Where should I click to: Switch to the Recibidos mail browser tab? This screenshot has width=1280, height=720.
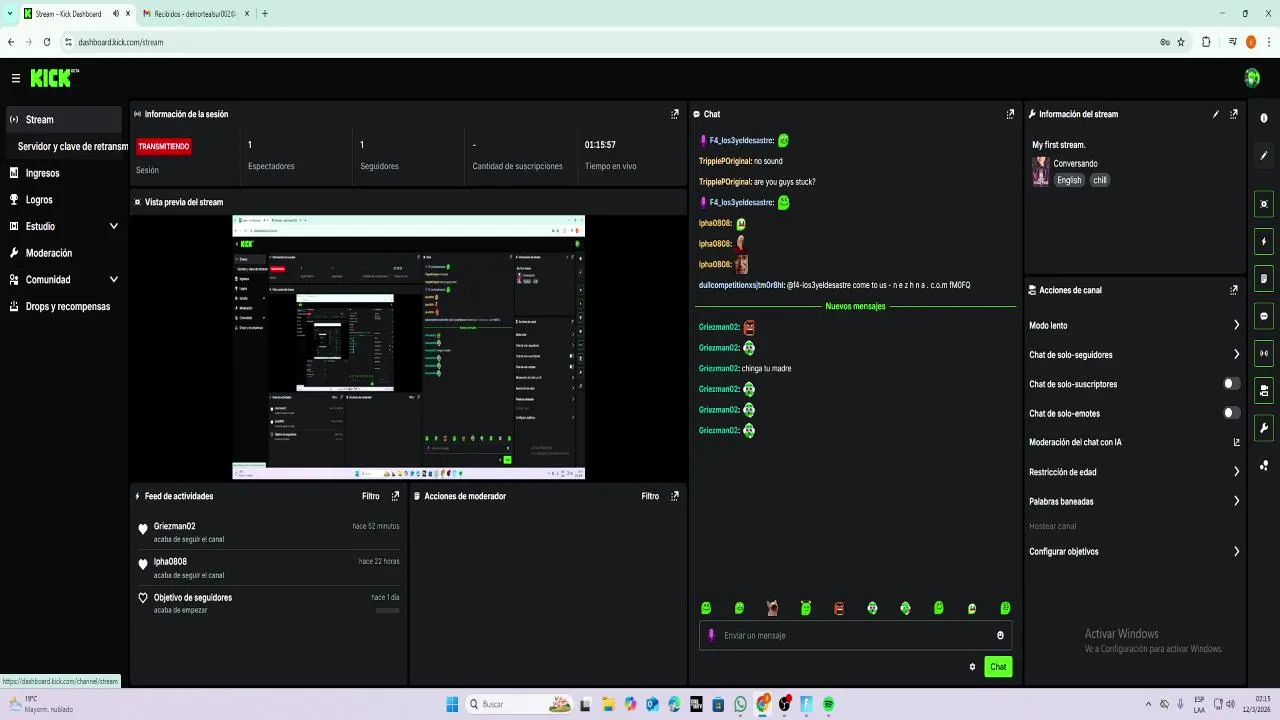tap(195, 14)
